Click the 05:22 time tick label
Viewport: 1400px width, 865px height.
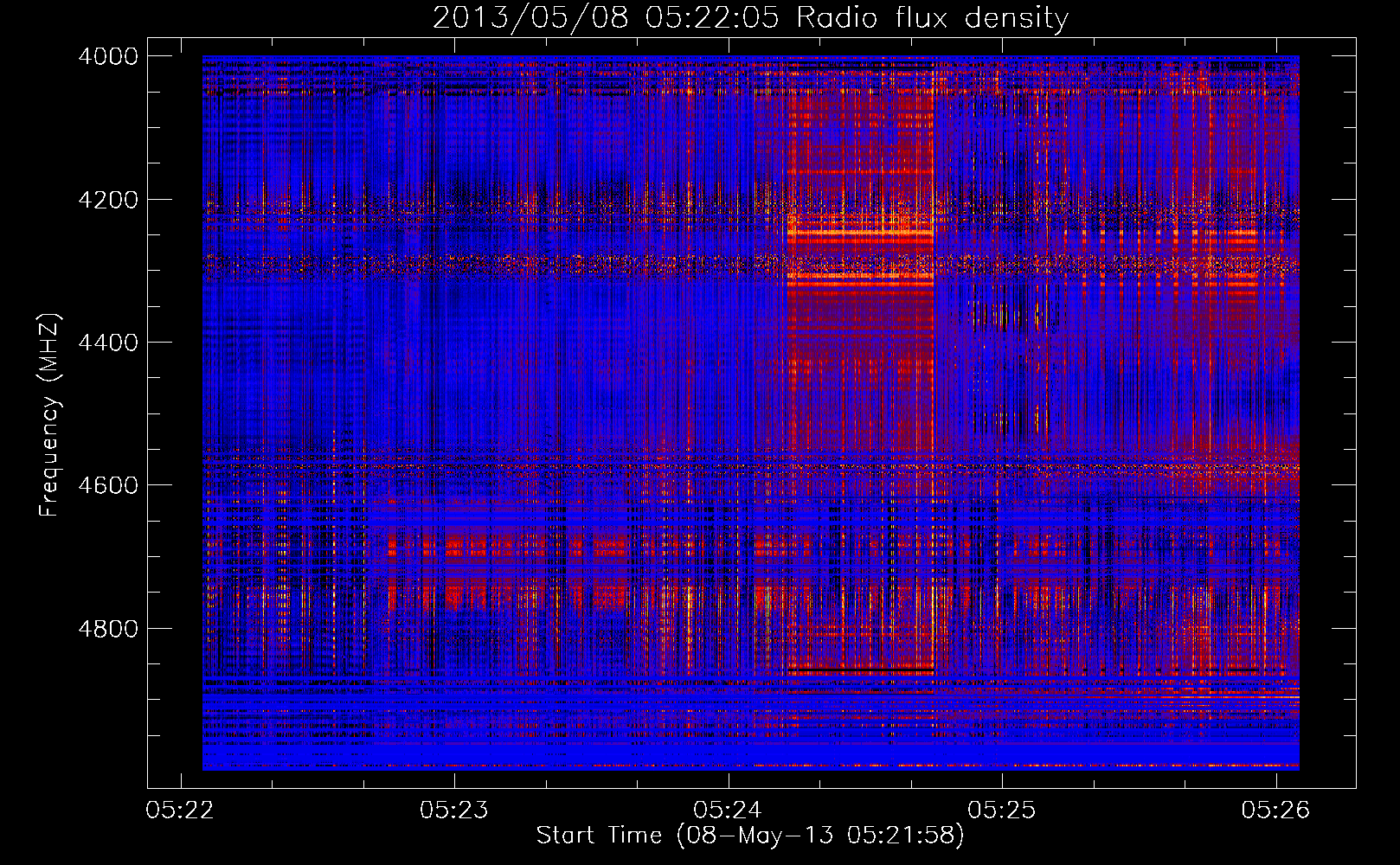point(180,811)
